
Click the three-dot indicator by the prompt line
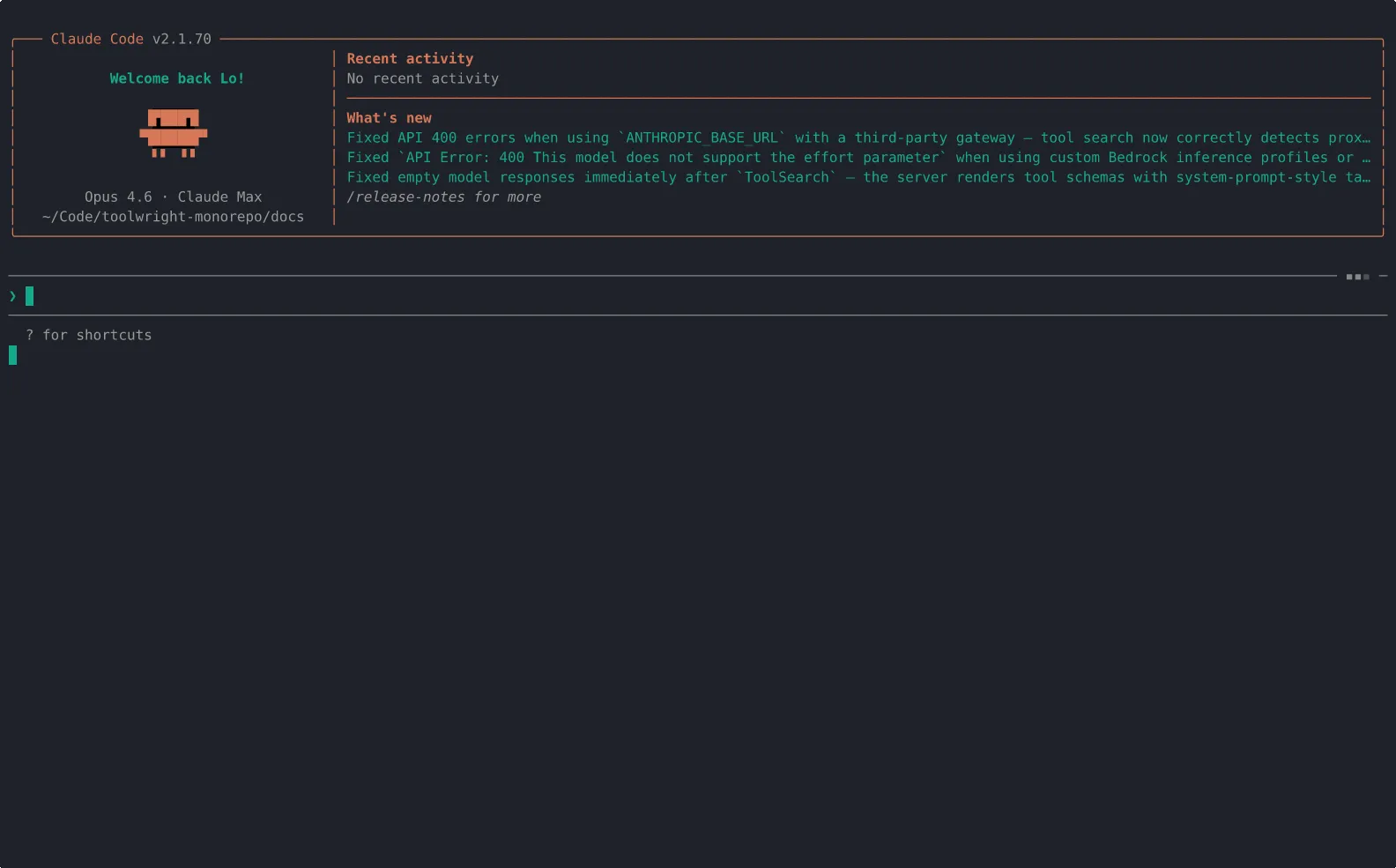click(1357, 277)
